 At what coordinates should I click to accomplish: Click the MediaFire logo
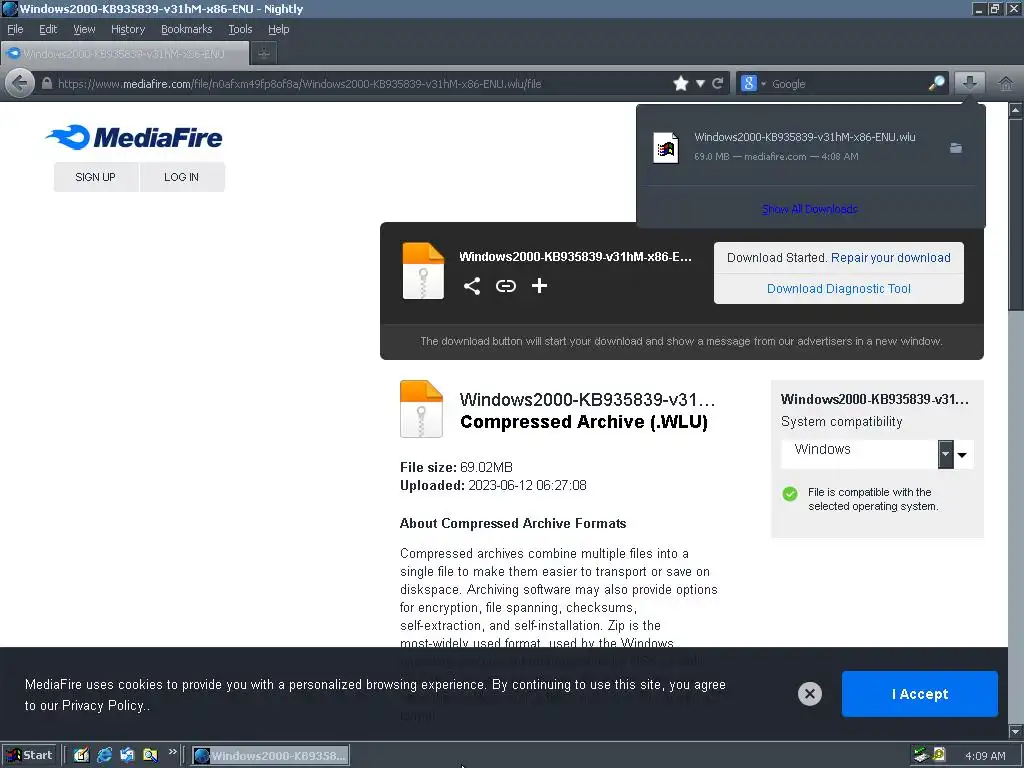tap(135, 137)
